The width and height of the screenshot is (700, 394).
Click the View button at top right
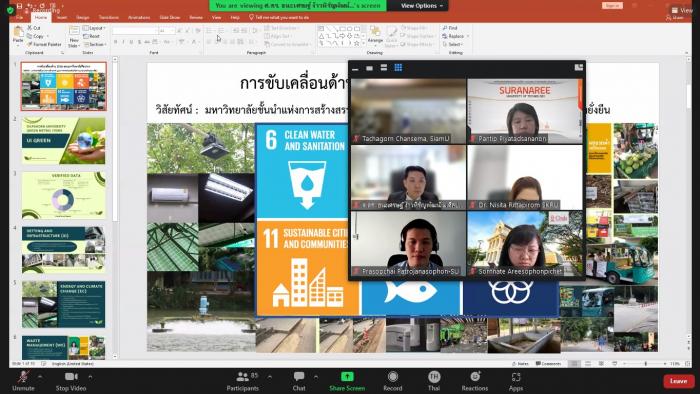[x=682, y=10]
